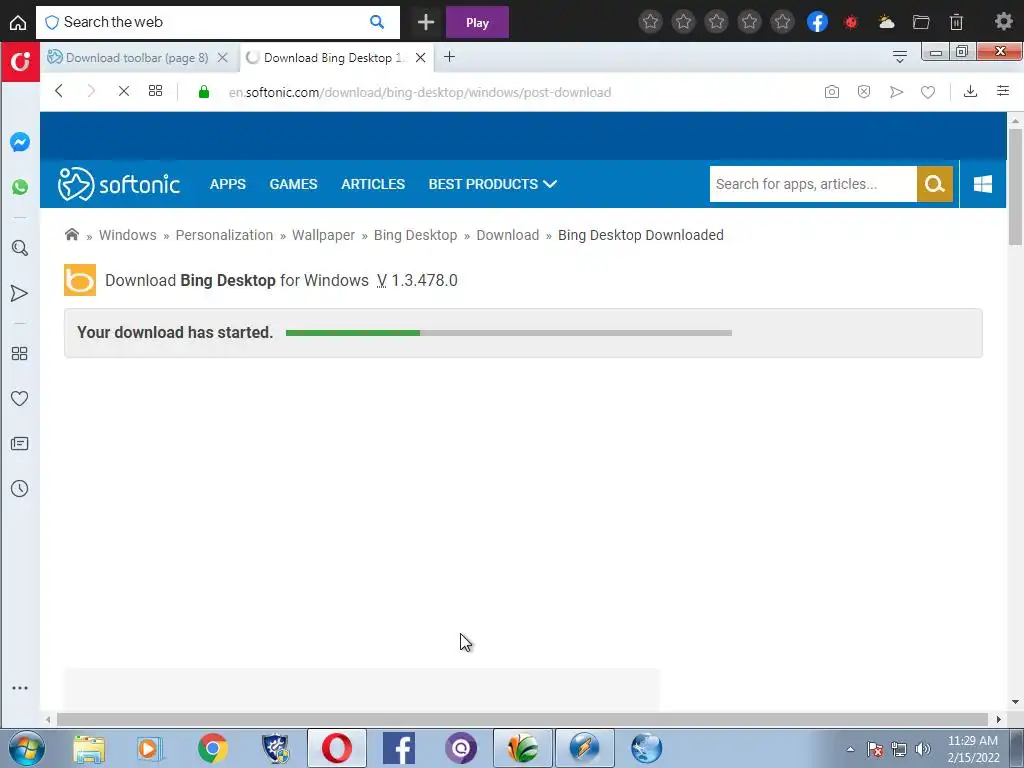The image size is (1024, 768).
Task: Open the top bar settings gear
Action: click(x=1004, y=22)
